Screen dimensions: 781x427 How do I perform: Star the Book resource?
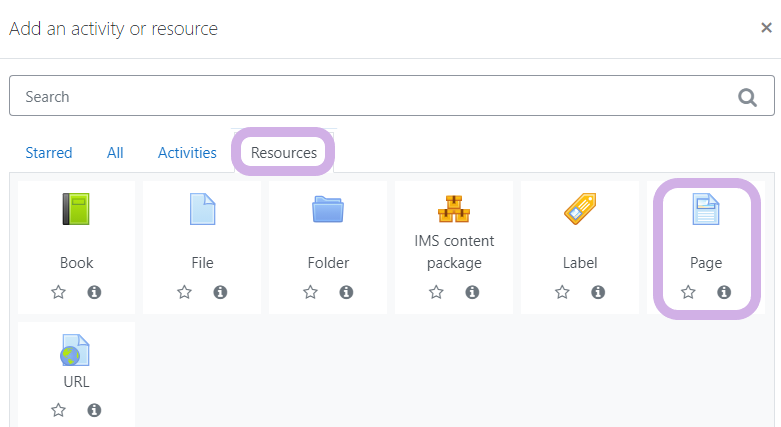(x=58, y=292)
